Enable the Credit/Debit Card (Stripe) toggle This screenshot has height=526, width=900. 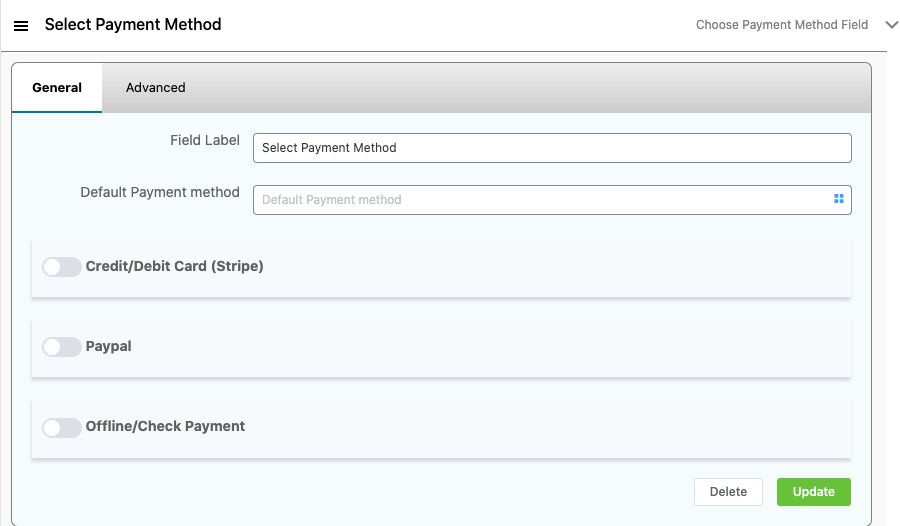61,267
